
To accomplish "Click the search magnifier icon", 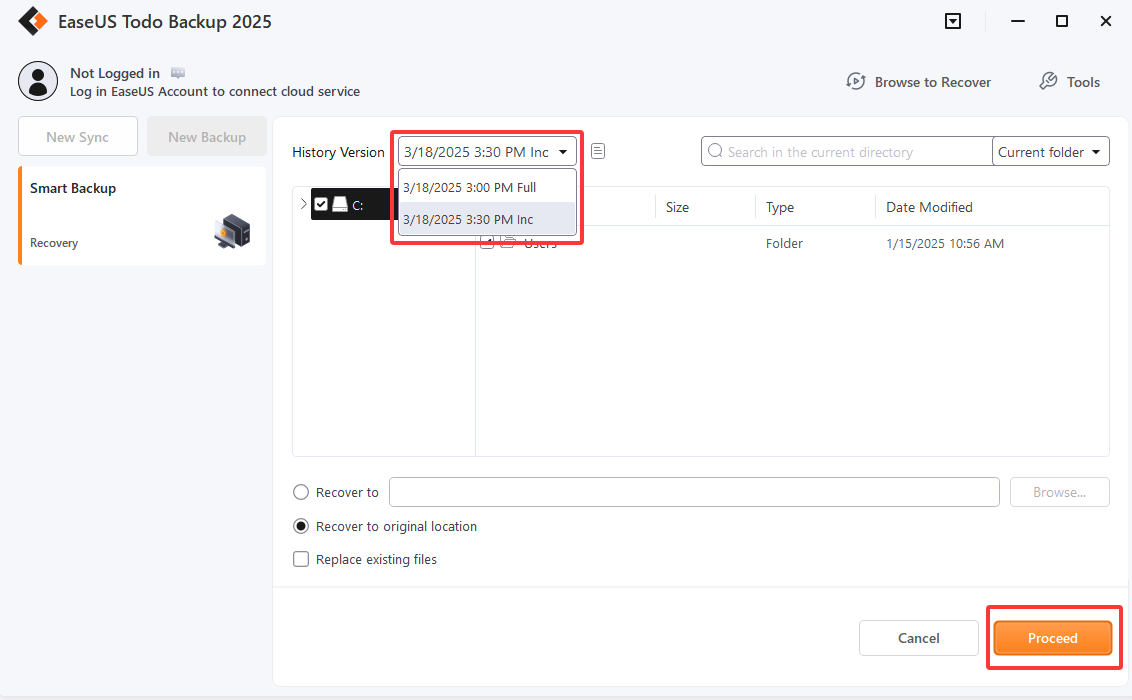I will pos(715,151).
